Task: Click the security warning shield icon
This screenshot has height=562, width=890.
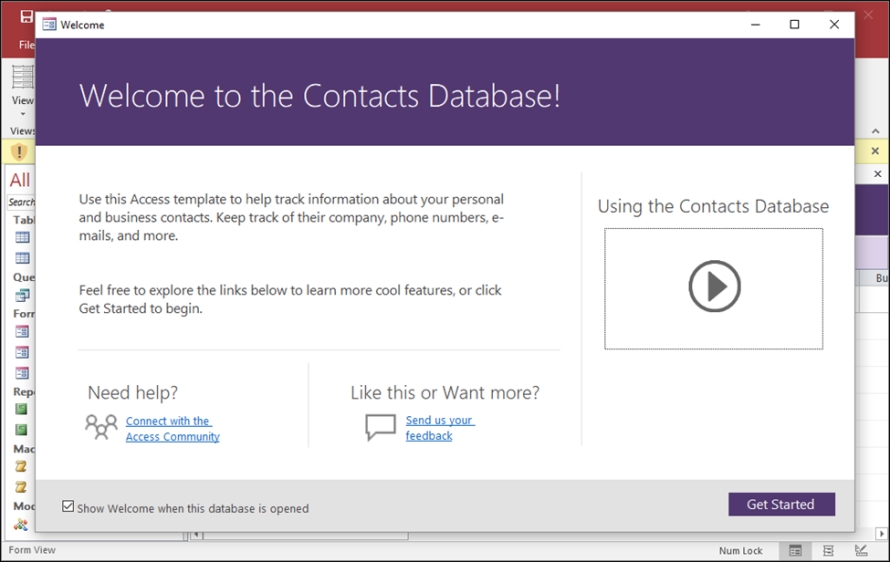Action: [x=19, y=152]
